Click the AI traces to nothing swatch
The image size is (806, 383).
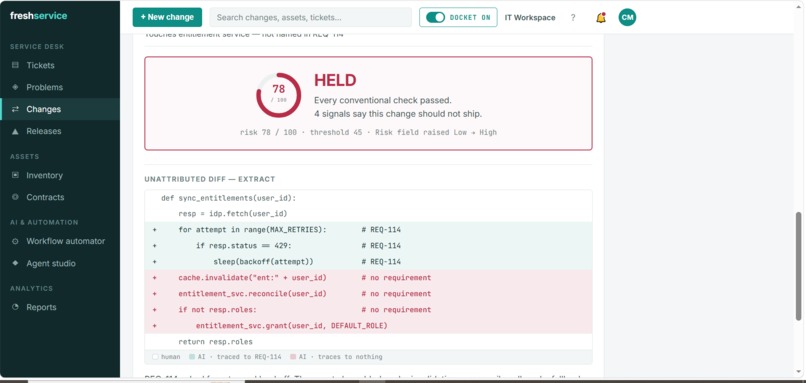[x=293, y=357]
